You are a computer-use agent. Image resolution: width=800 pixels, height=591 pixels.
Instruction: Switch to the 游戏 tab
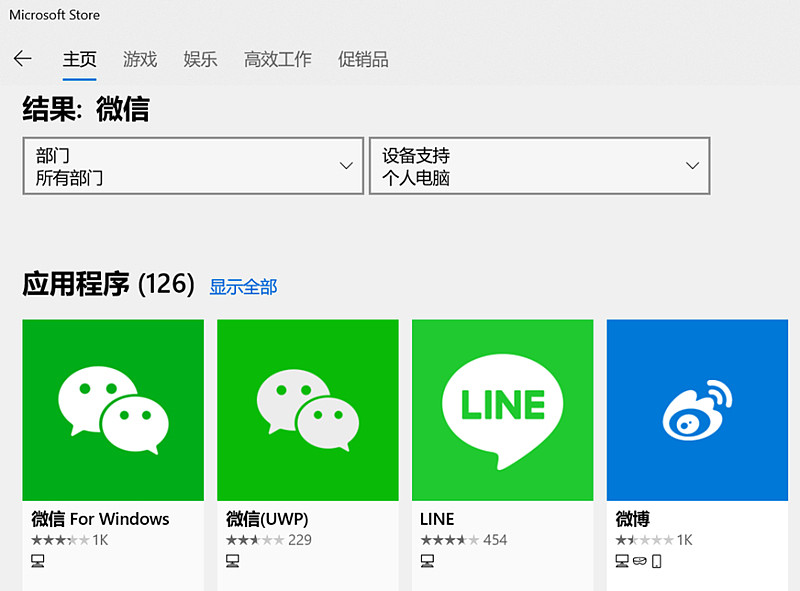(140, 59)
